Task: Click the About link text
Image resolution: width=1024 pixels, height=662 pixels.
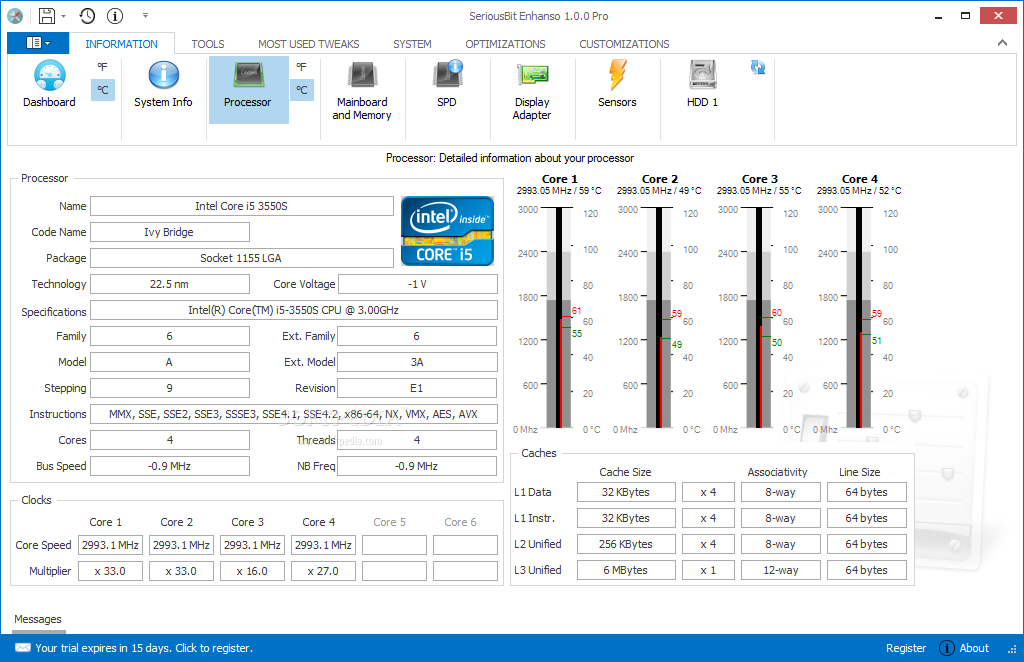Action: coord(974,648)
